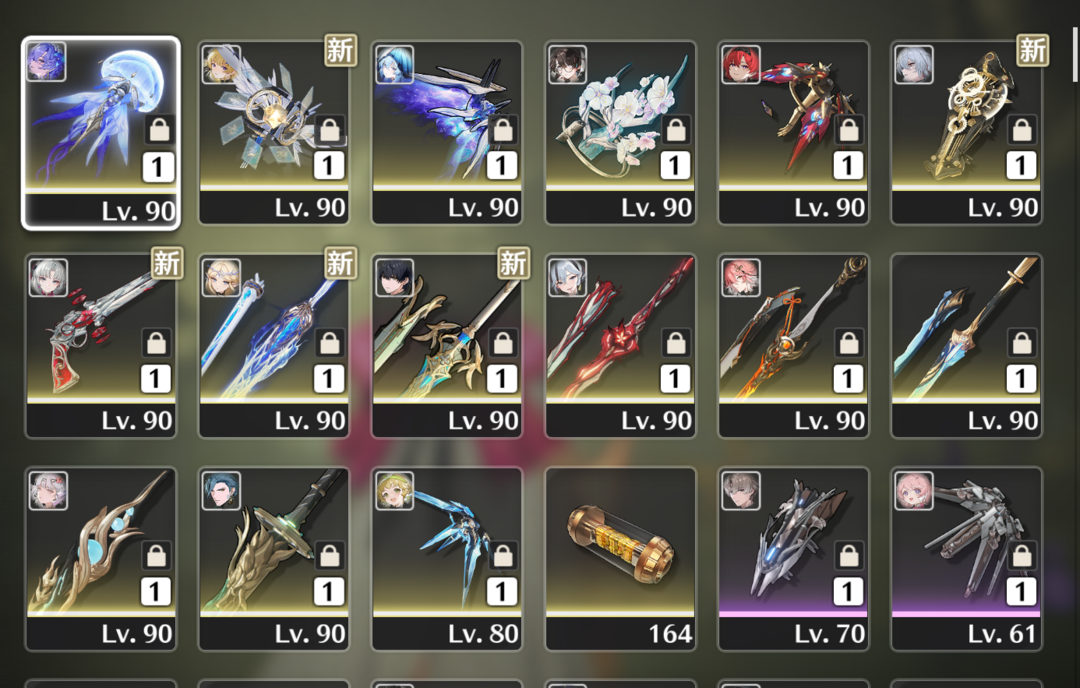Select the red and silver revolver pistol
Viewport: 1080px width, 688px height.
(x=101, y=346)
